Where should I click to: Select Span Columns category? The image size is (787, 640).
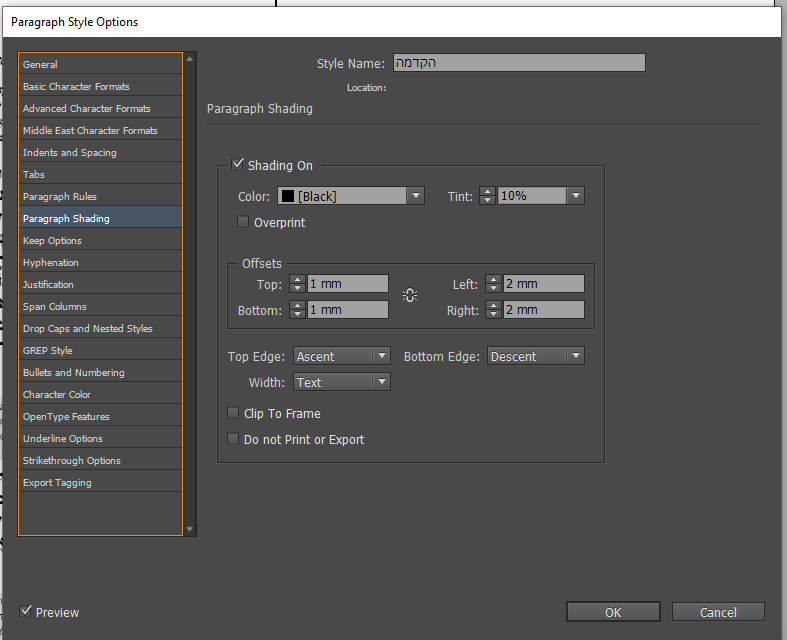click(100, 307)
